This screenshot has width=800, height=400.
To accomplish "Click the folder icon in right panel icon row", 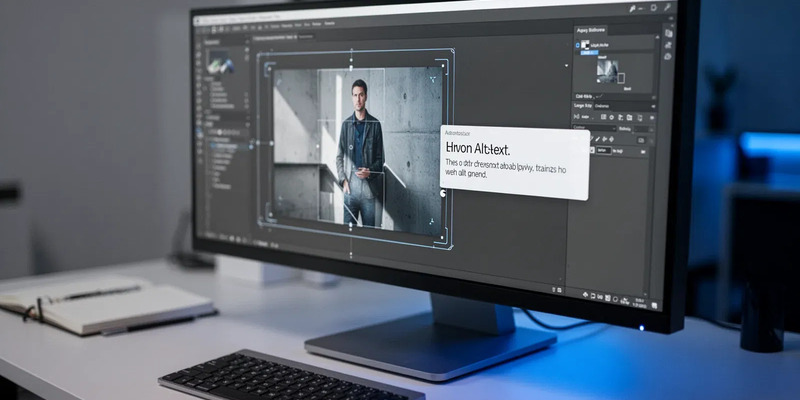I will pos(627,116).
